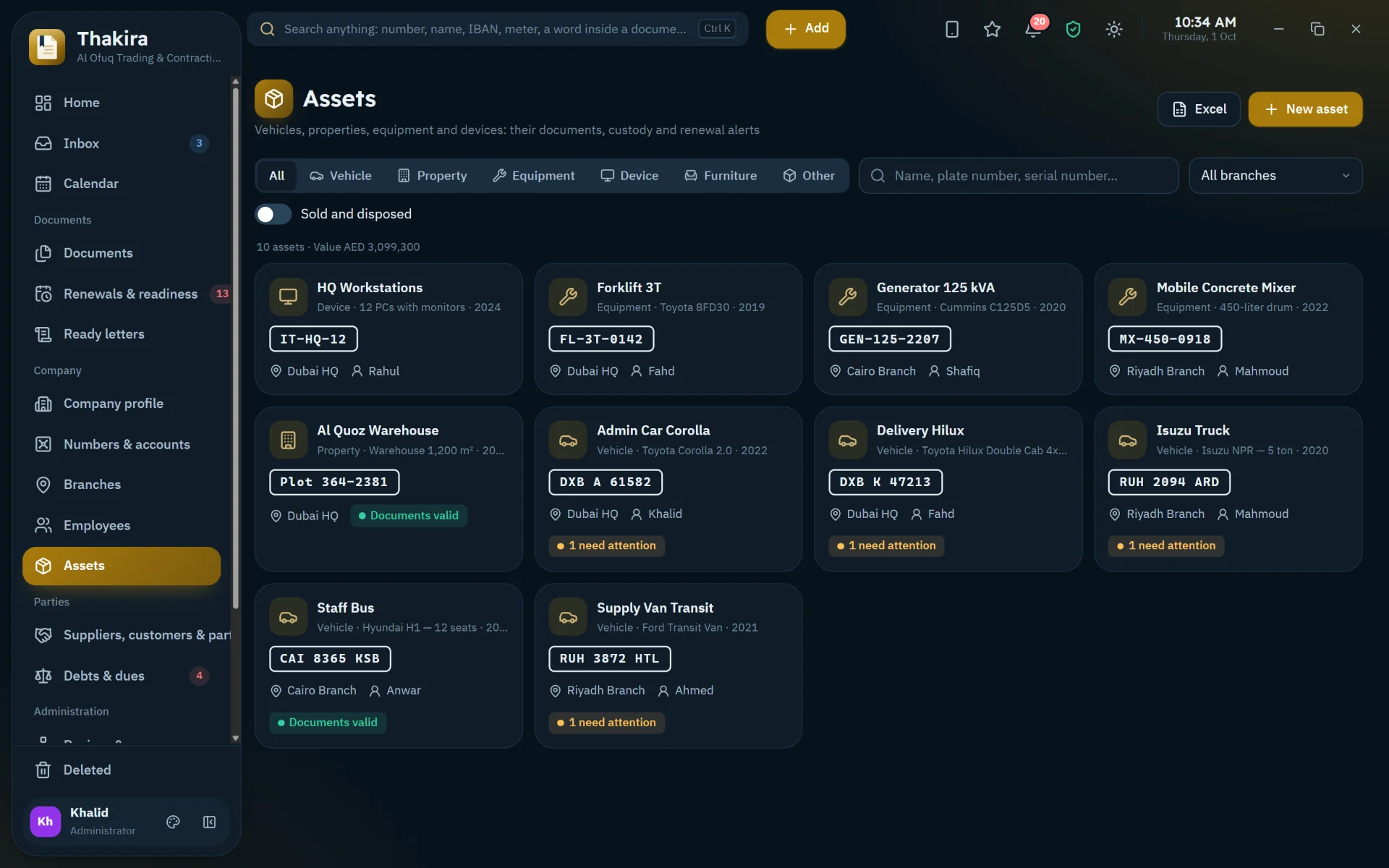Filter assets by Device
Image resolution: width=1389 pixels, height=868 pixels.
(x=629, y=176)
